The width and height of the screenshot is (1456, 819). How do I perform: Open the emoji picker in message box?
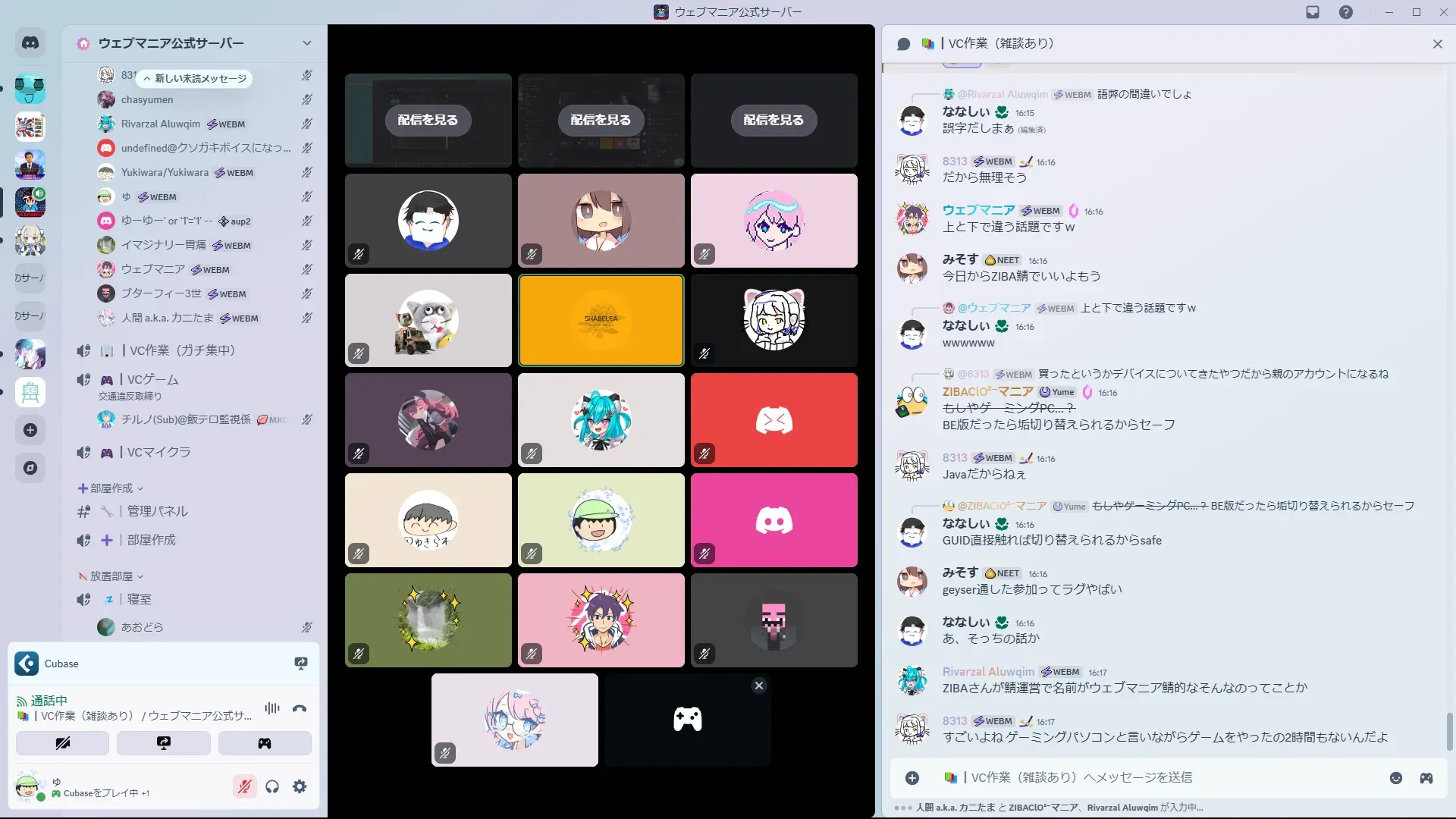(1396, 778)
